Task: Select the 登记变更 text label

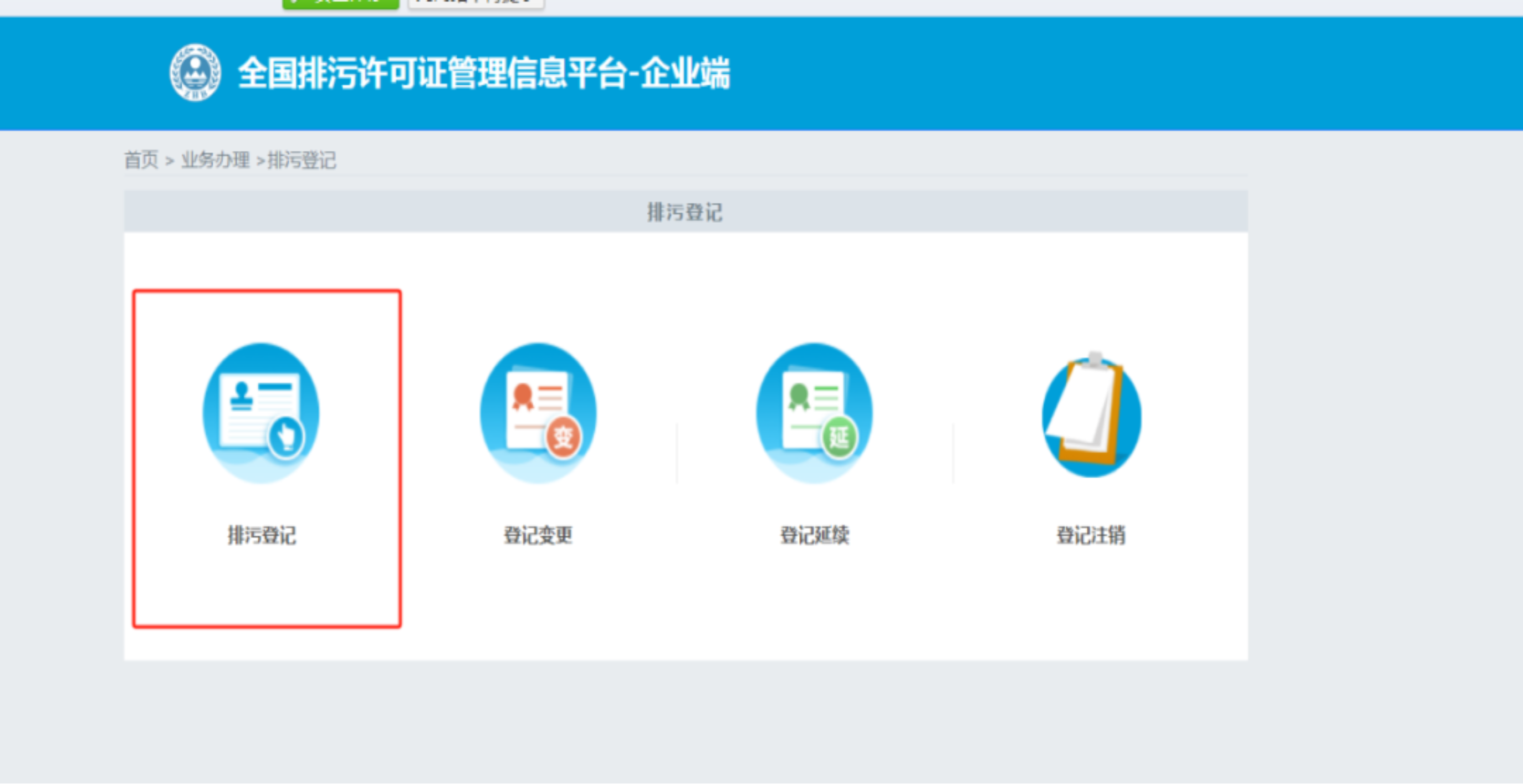Action: (x=538, y=535)
